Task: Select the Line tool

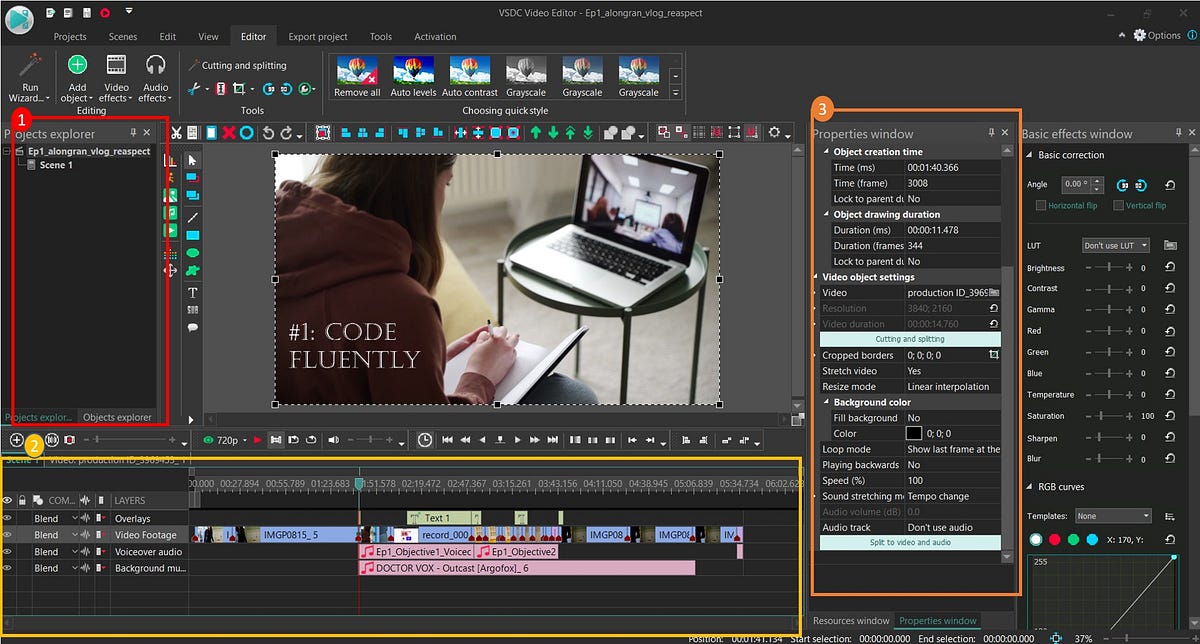Action: click(x=193, y=217)
